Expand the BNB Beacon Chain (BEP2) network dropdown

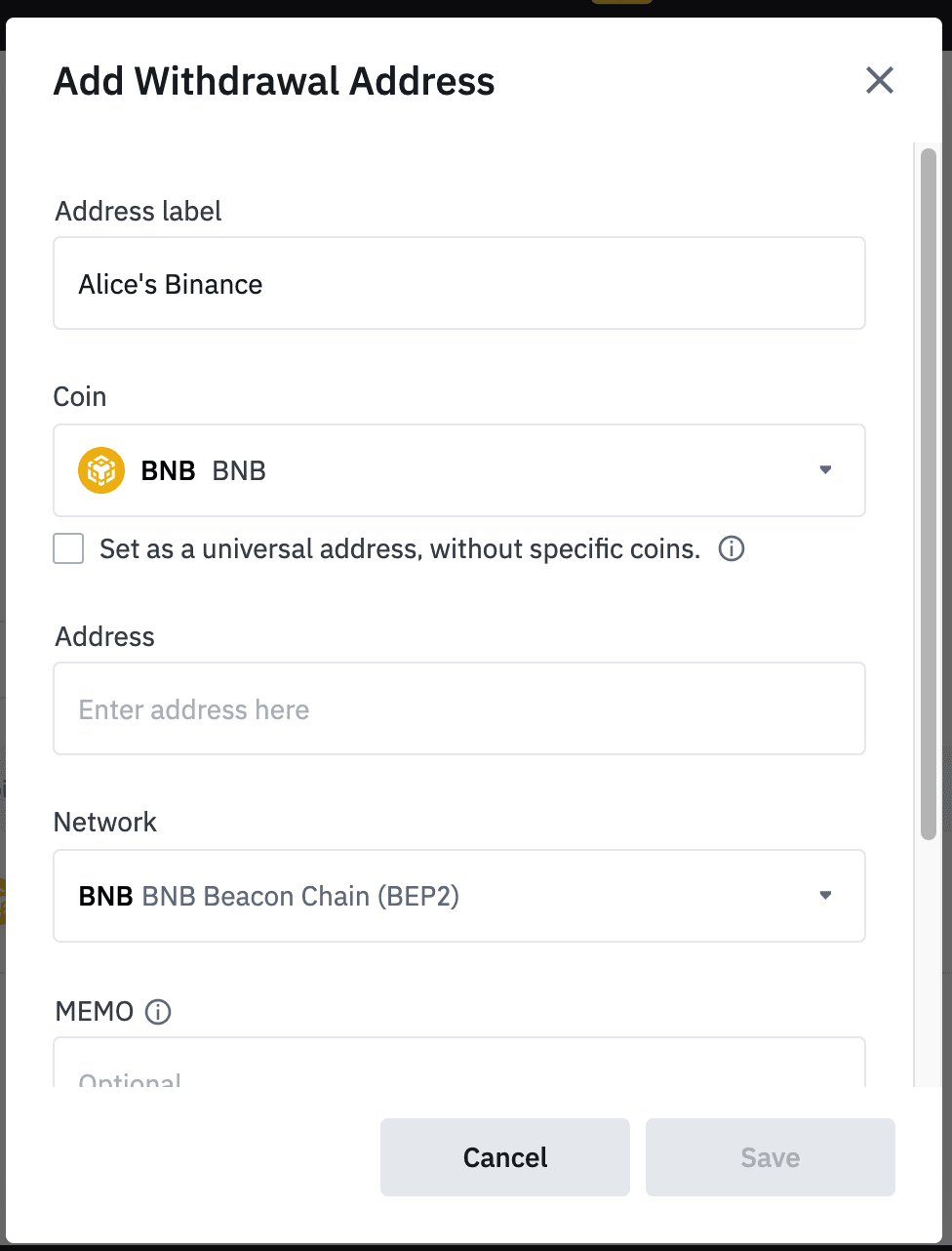click(459, 896)
